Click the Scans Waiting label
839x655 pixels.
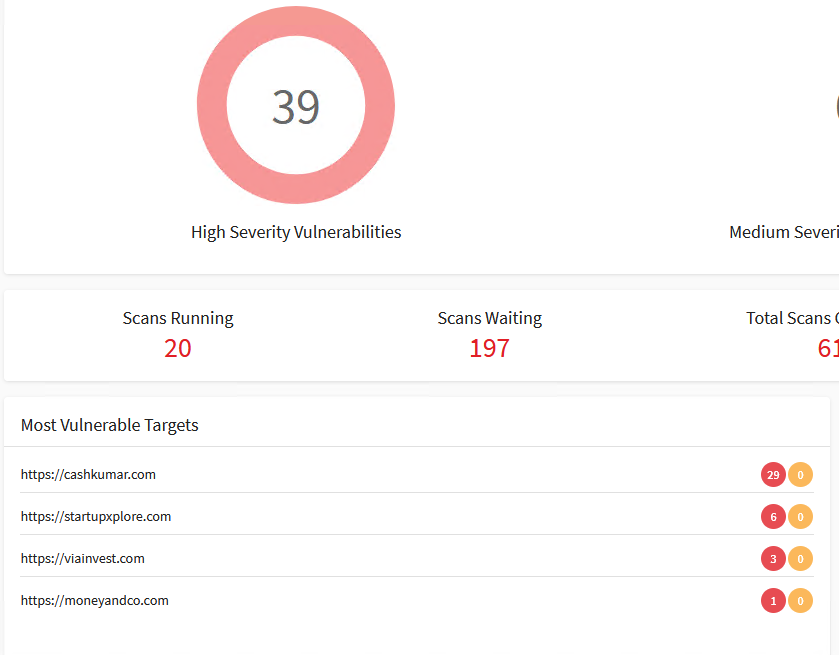click(x=490, y=318)
